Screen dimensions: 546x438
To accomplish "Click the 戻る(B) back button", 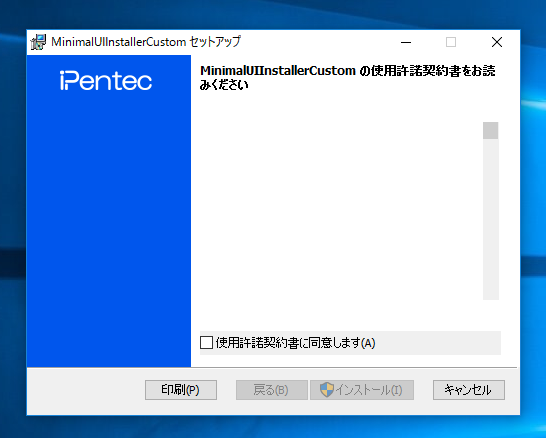I will point(272,390).
